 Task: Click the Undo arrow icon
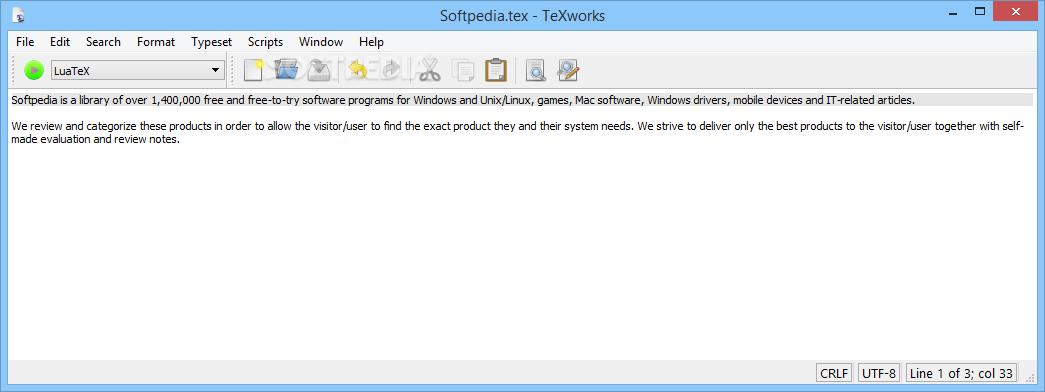(x=359, y=70)
